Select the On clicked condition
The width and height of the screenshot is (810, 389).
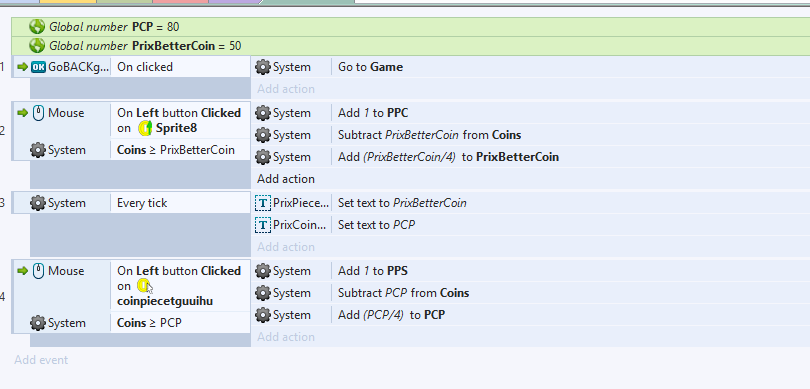point(180,67)
